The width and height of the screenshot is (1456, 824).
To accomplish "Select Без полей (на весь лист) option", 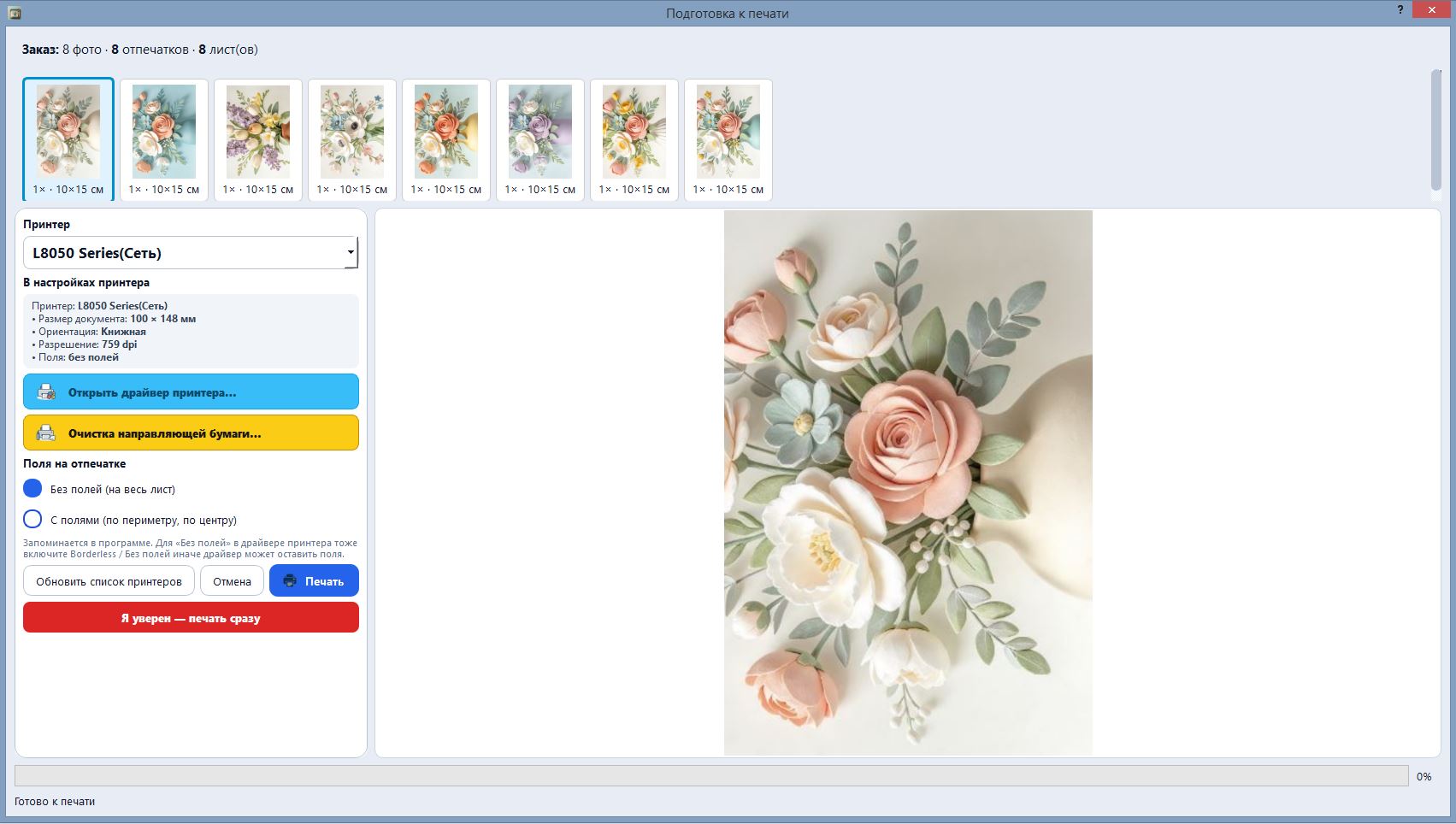I will [x=32, y=488].
